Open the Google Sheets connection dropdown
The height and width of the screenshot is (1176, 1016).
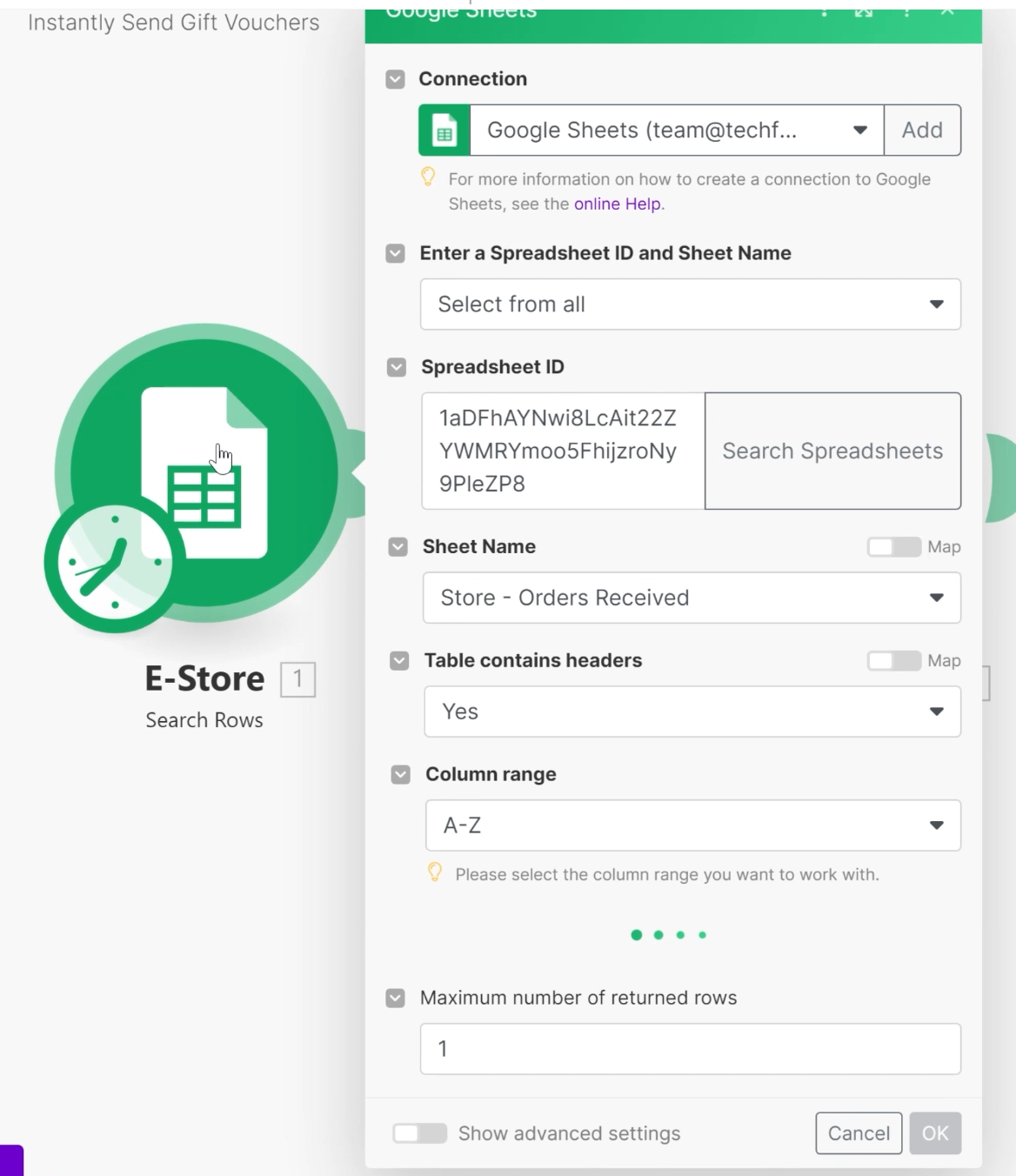click(x=859, y=130)
